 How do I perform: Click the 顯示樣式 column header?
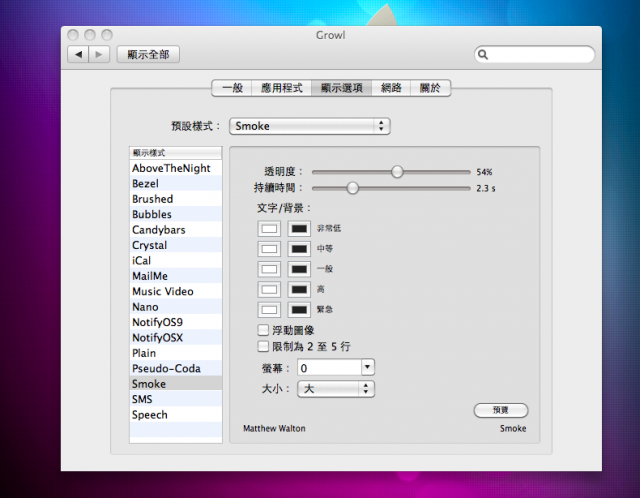click(x=176, y=153)
